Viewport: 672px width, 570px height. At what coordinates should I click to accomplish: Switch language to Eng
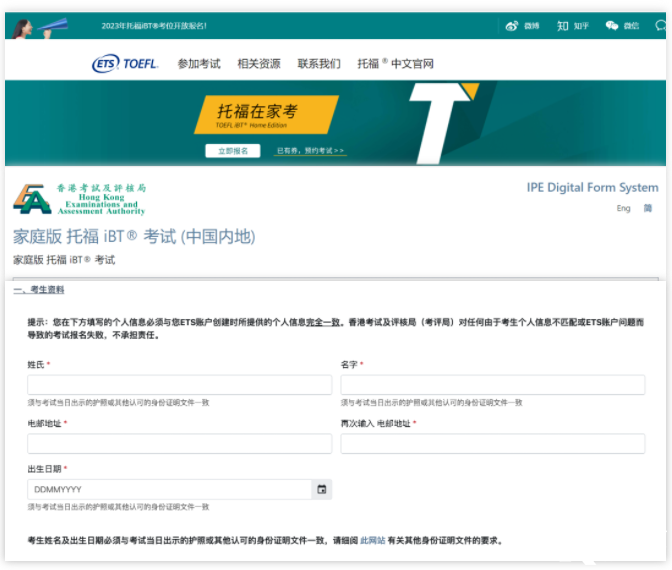[623, 208]
